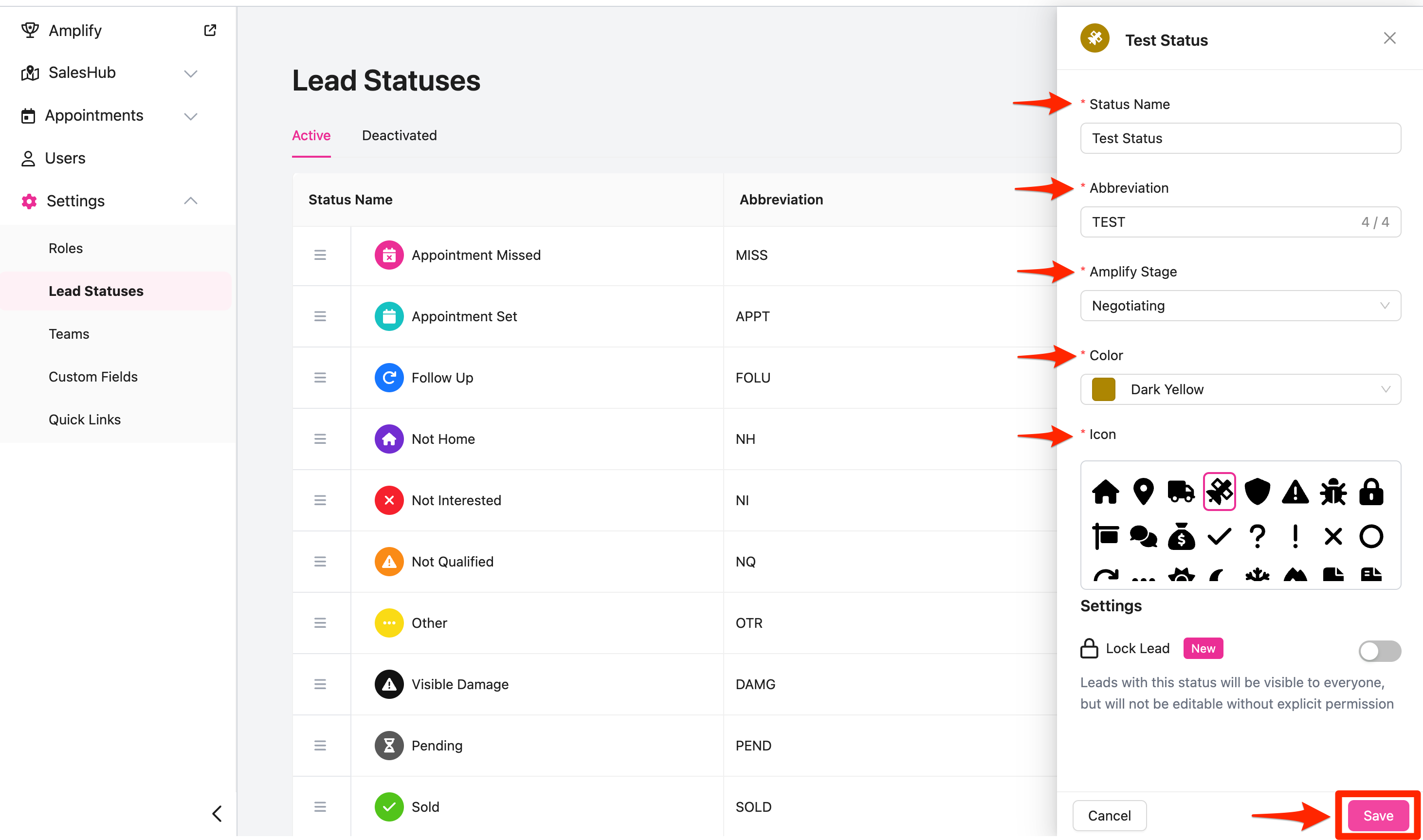Expand the SalesHub sidebar menu

point(190,73)
